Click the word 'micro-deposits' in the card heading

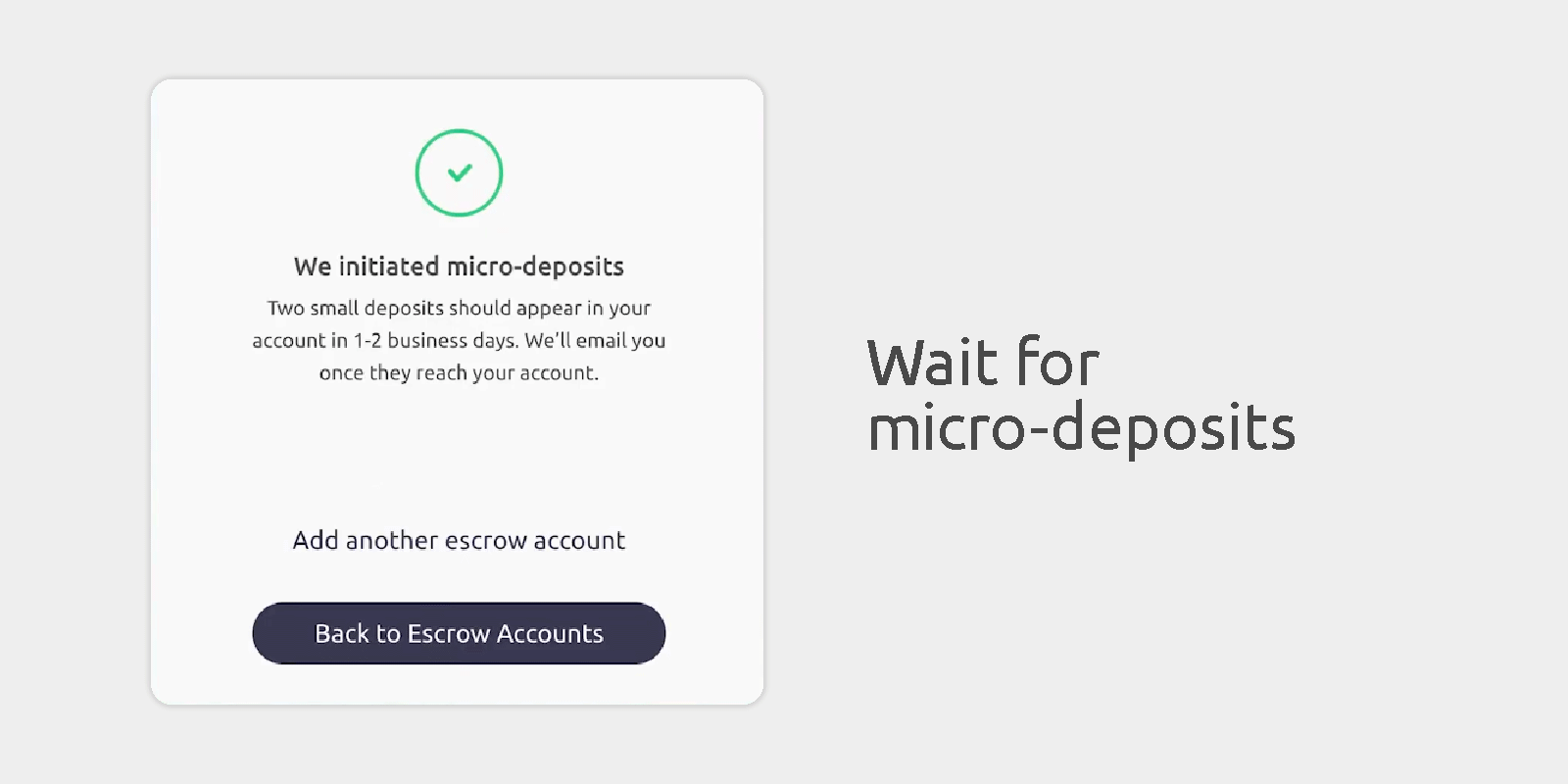[535, 267]
